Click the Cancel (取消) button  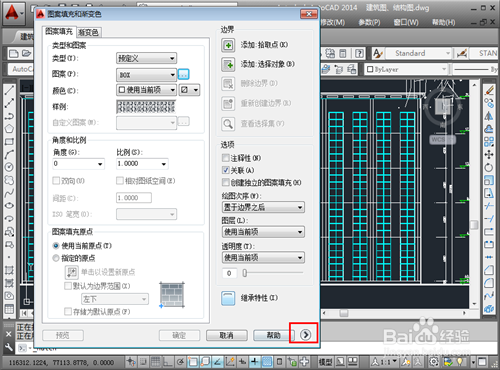tap(227, 335)
